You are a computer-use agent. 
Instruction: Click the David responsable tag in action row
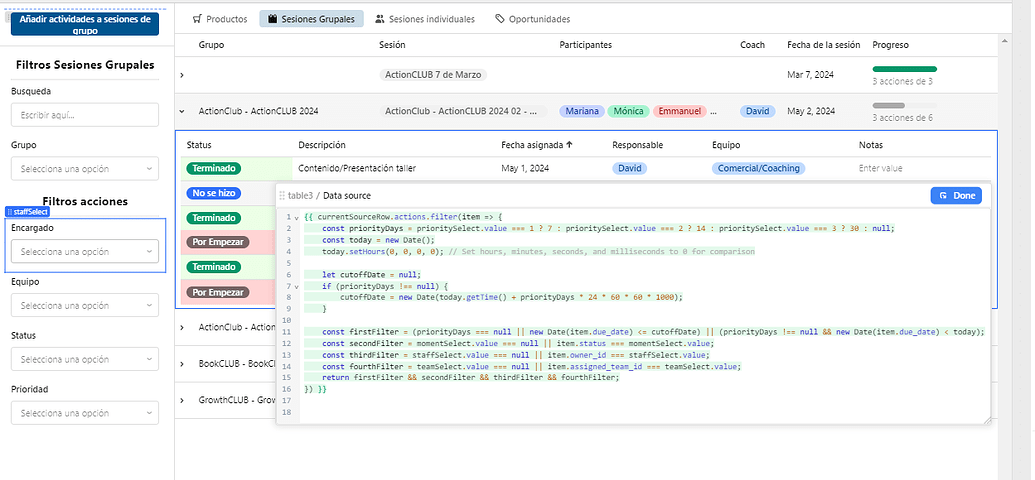coord(630,168)
